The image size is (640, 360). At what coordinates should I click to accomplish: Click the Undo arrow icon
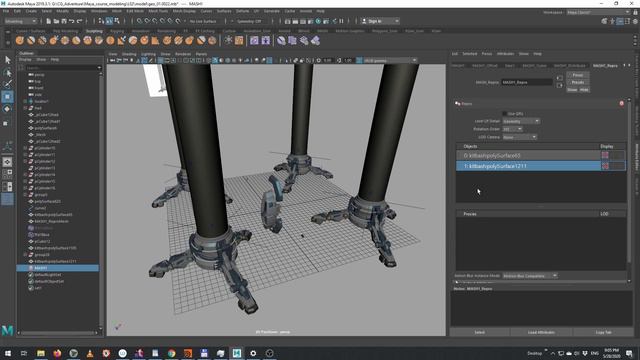(72, 21)
